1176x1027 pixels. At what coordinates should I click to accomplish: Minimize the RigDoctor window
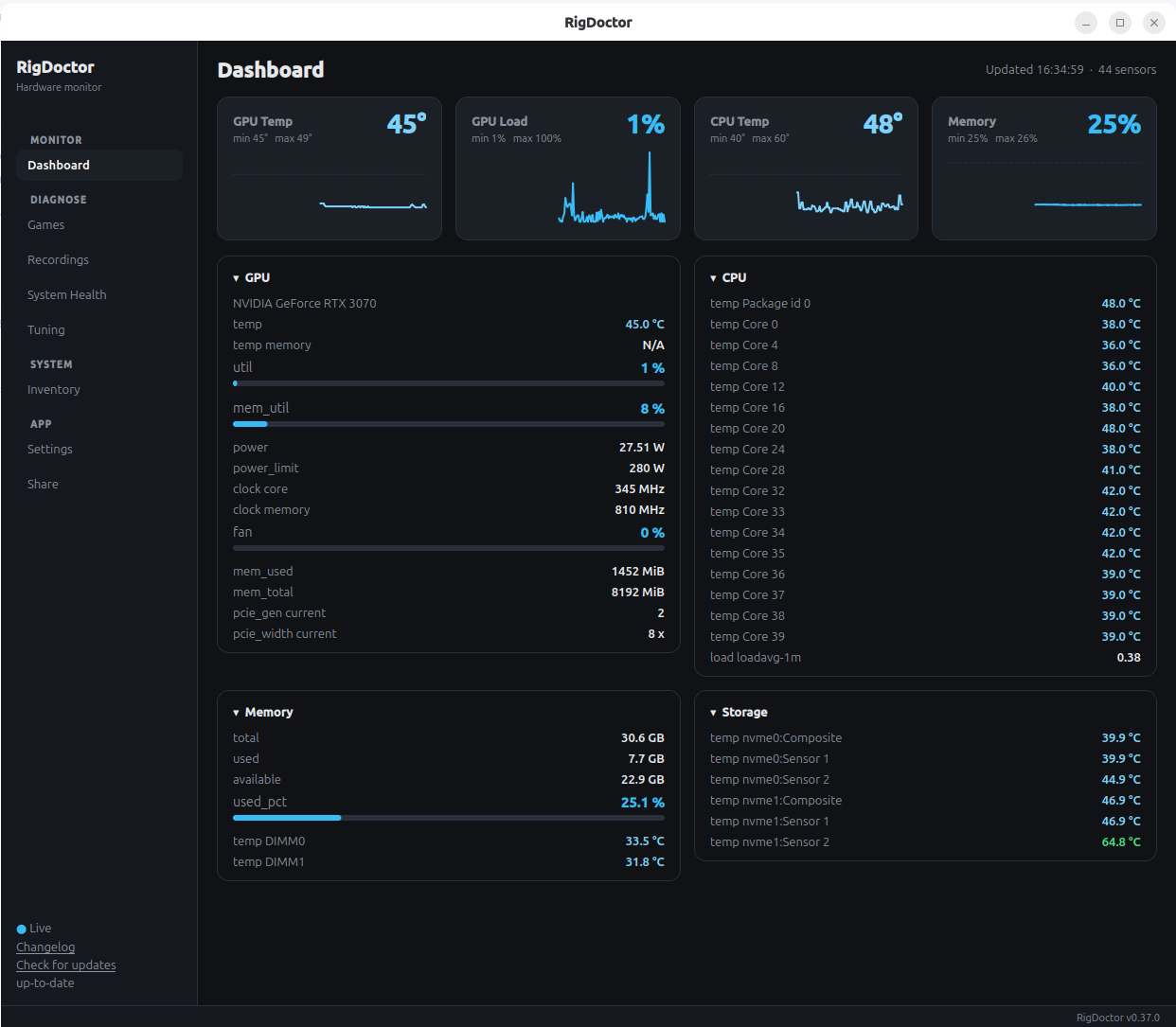[x=1086, y=23]
